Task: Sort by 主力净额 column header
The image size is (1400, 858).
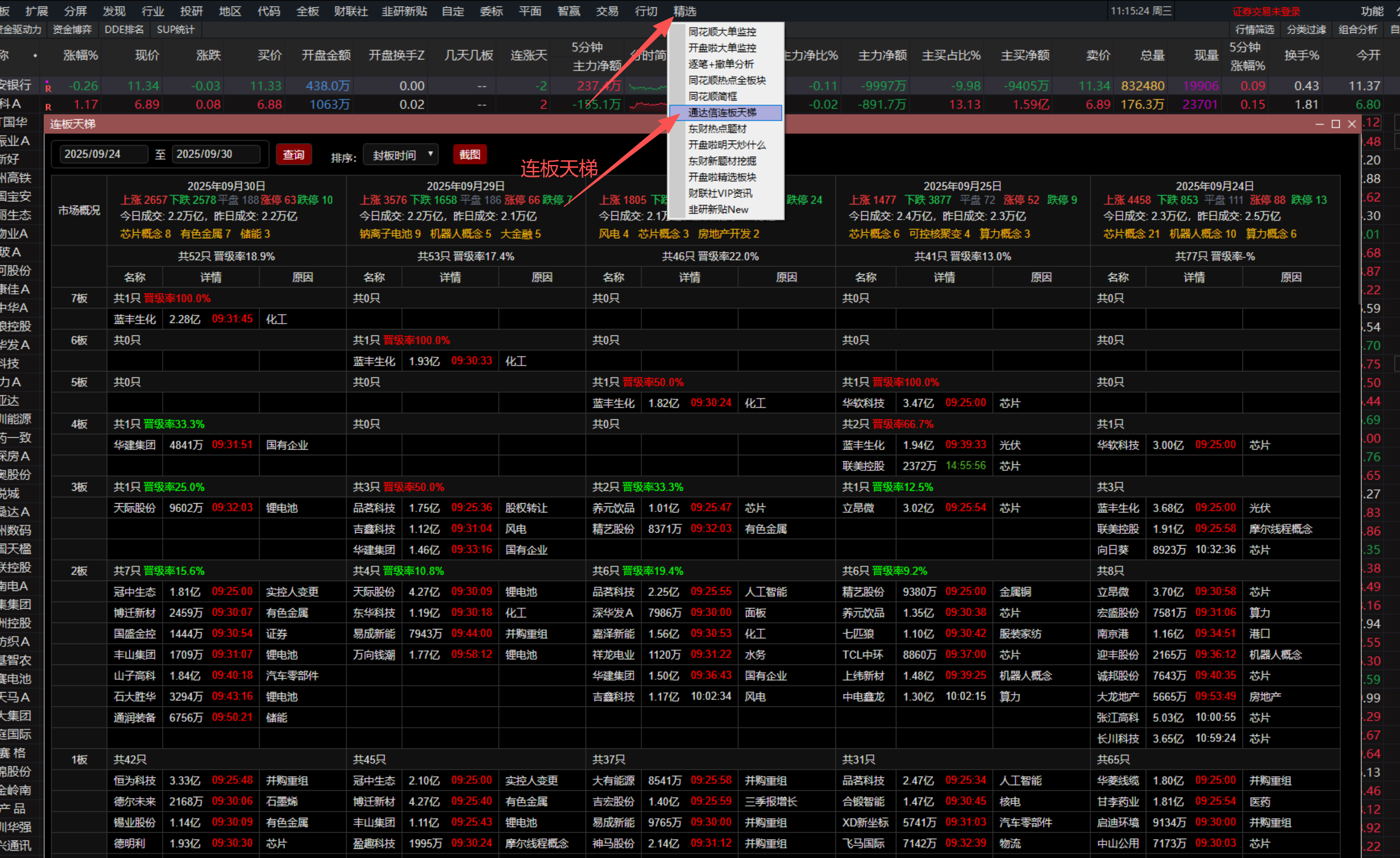Action: [882, 55]
